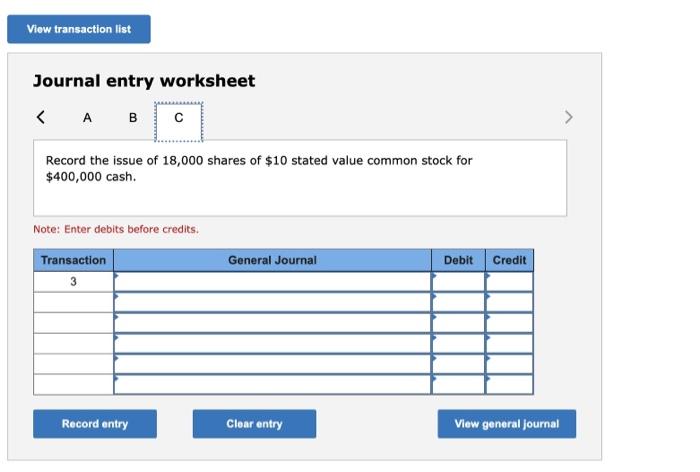Click first General Journal row field

[272, 282]
